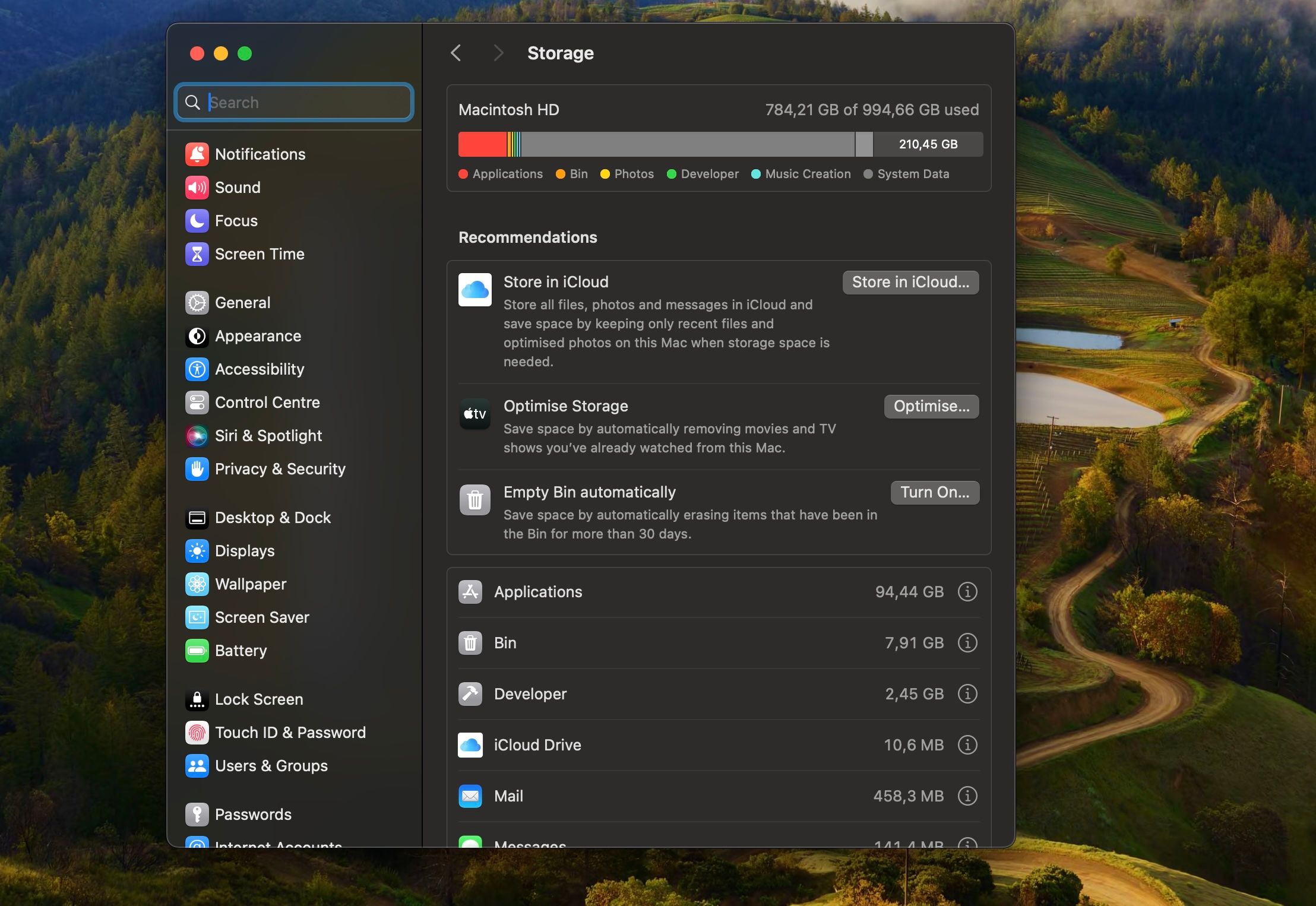Click the Siri & Spotlight icon
The image size is (1316, 906).
(x=197, y=436)
